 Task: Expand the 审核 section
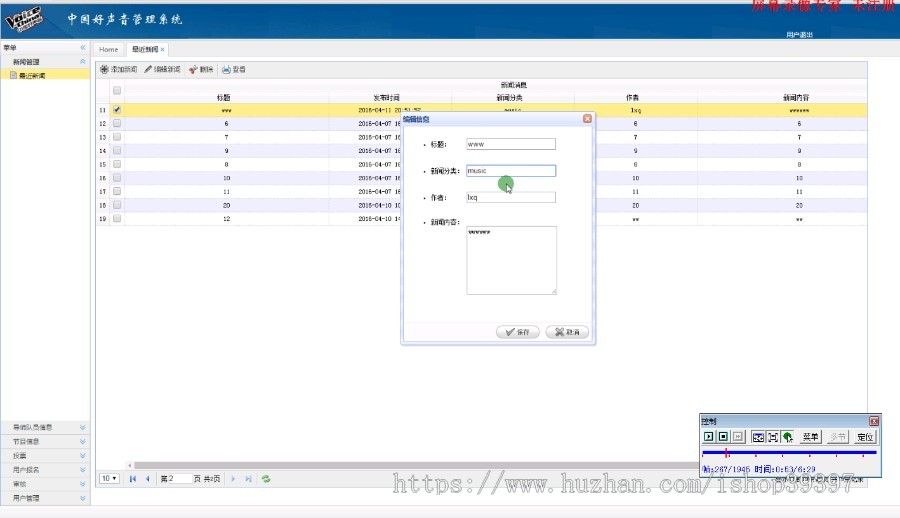click(83, 484)
